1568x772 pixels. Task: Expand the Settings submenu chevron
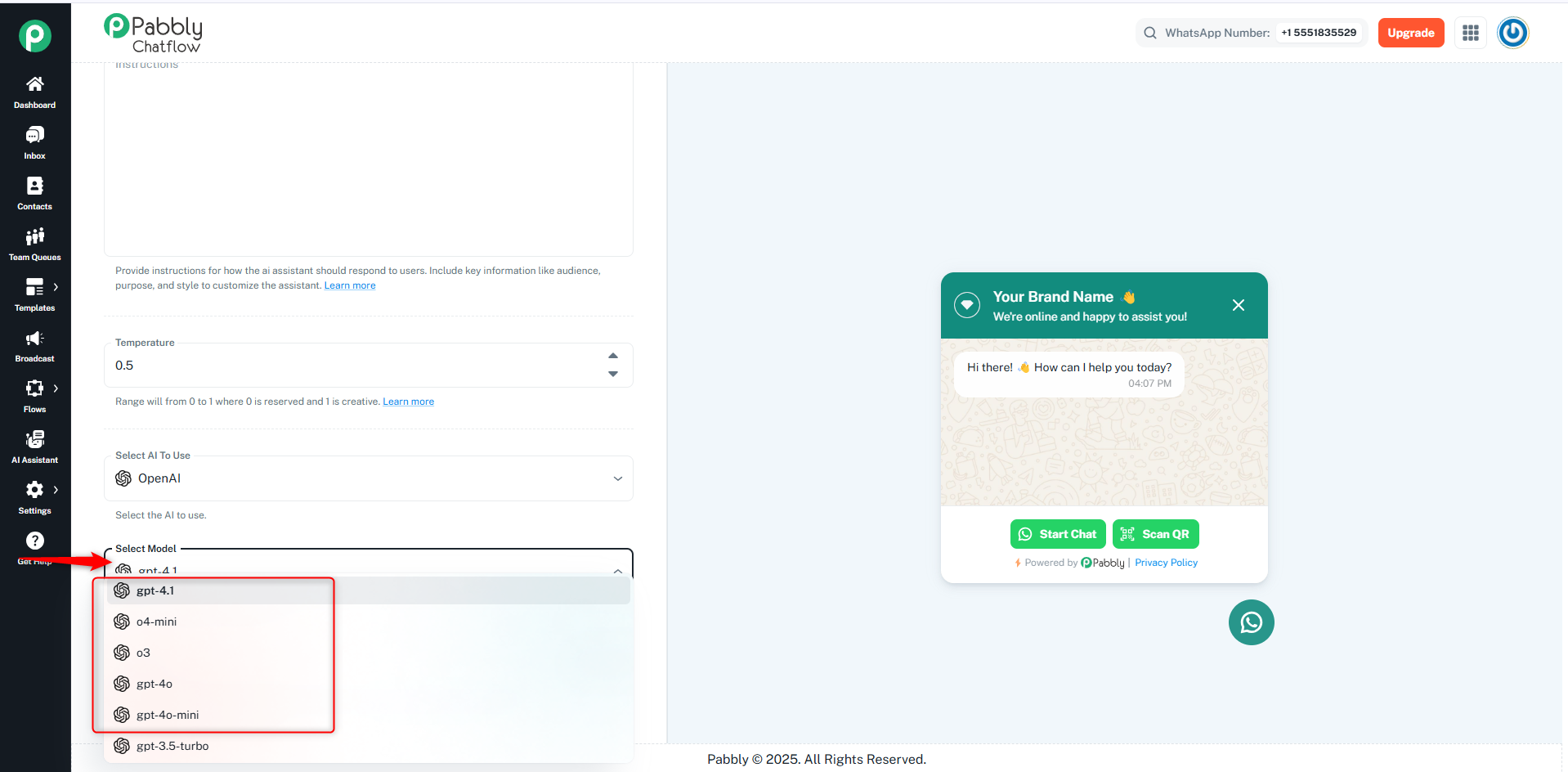click(56, 490)
